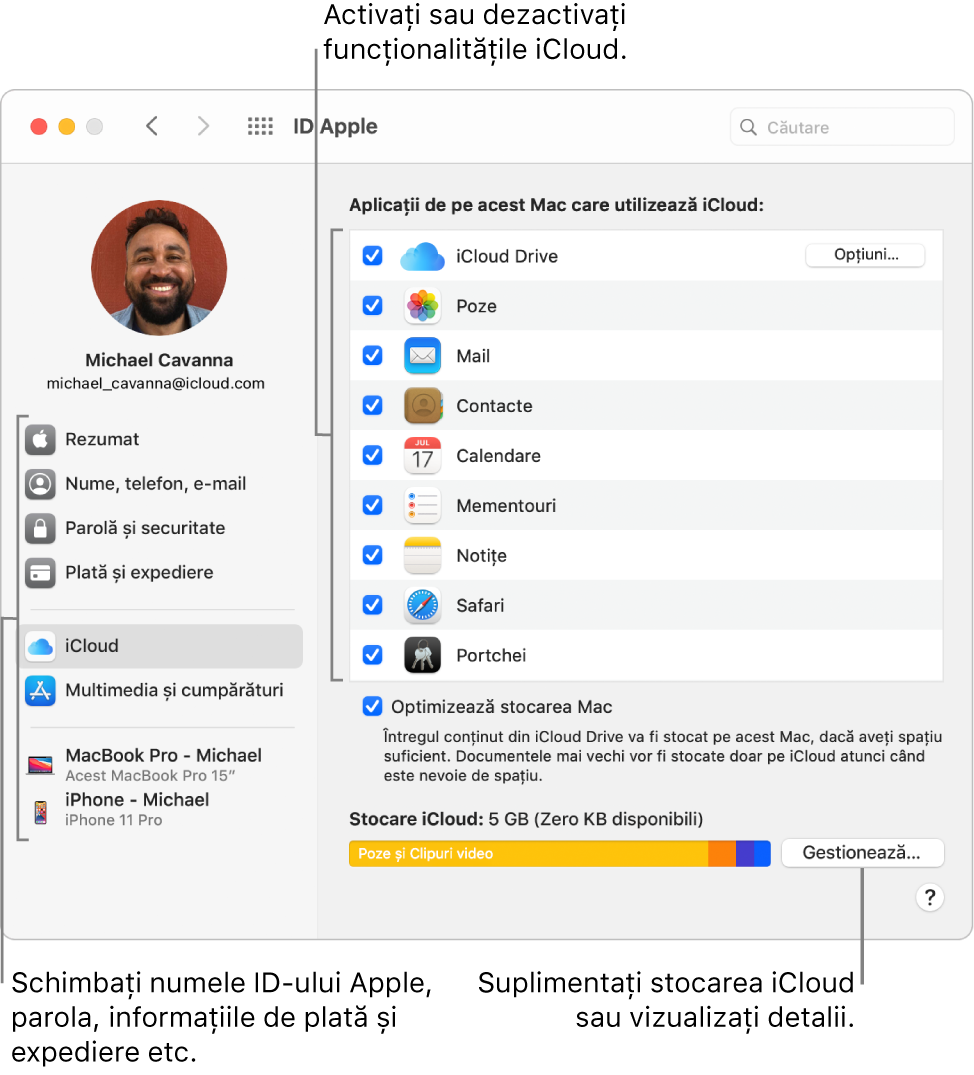974x1075 pixels.
Task: Toggle the Poze checkbox
Action: pos(373,306)
